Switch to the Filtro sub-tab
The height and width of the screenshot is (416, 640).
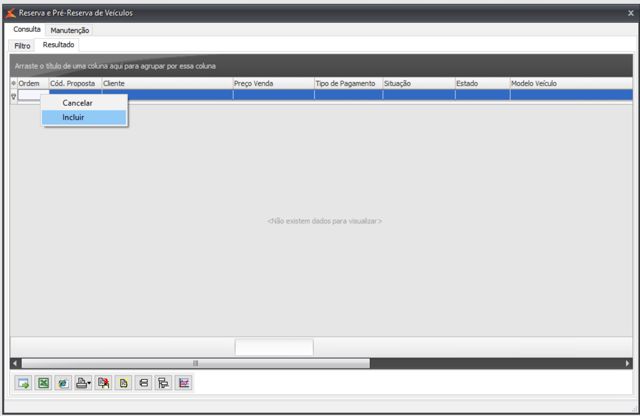tap(22, 46)
